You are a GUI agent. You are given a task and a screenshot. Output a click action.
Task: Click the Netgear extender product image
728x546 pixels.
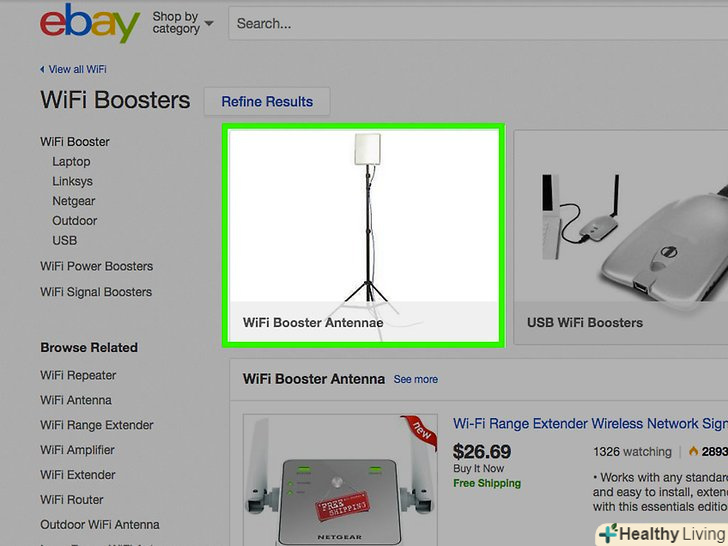coord(340,480)
